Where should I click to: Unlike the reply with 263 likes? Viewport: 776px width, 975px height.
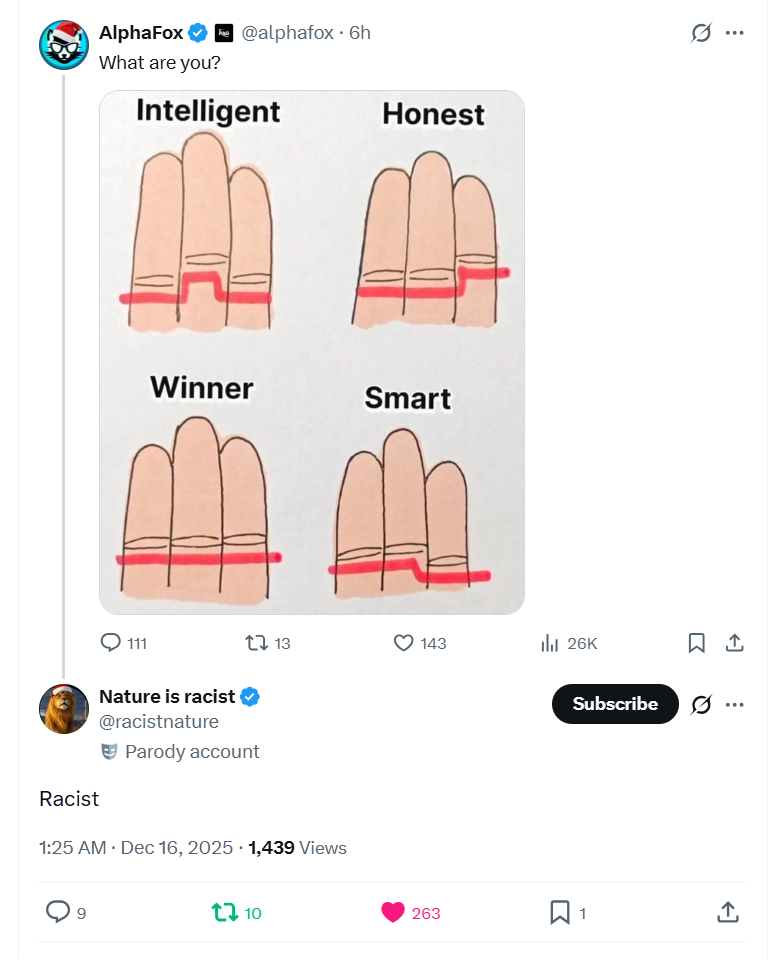point(393,912)
